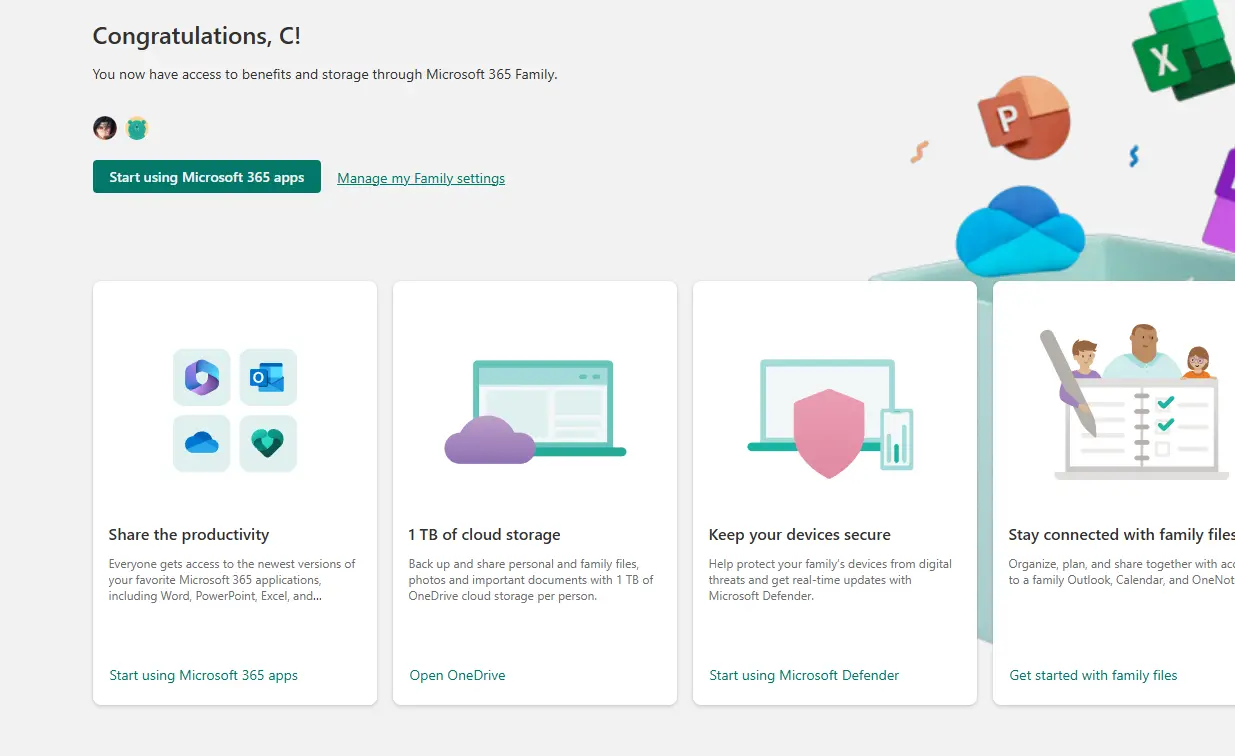This screenshot has width=1235, height=756.
Task: Click the Outlook app icon in card
Action: pos(268,377)
